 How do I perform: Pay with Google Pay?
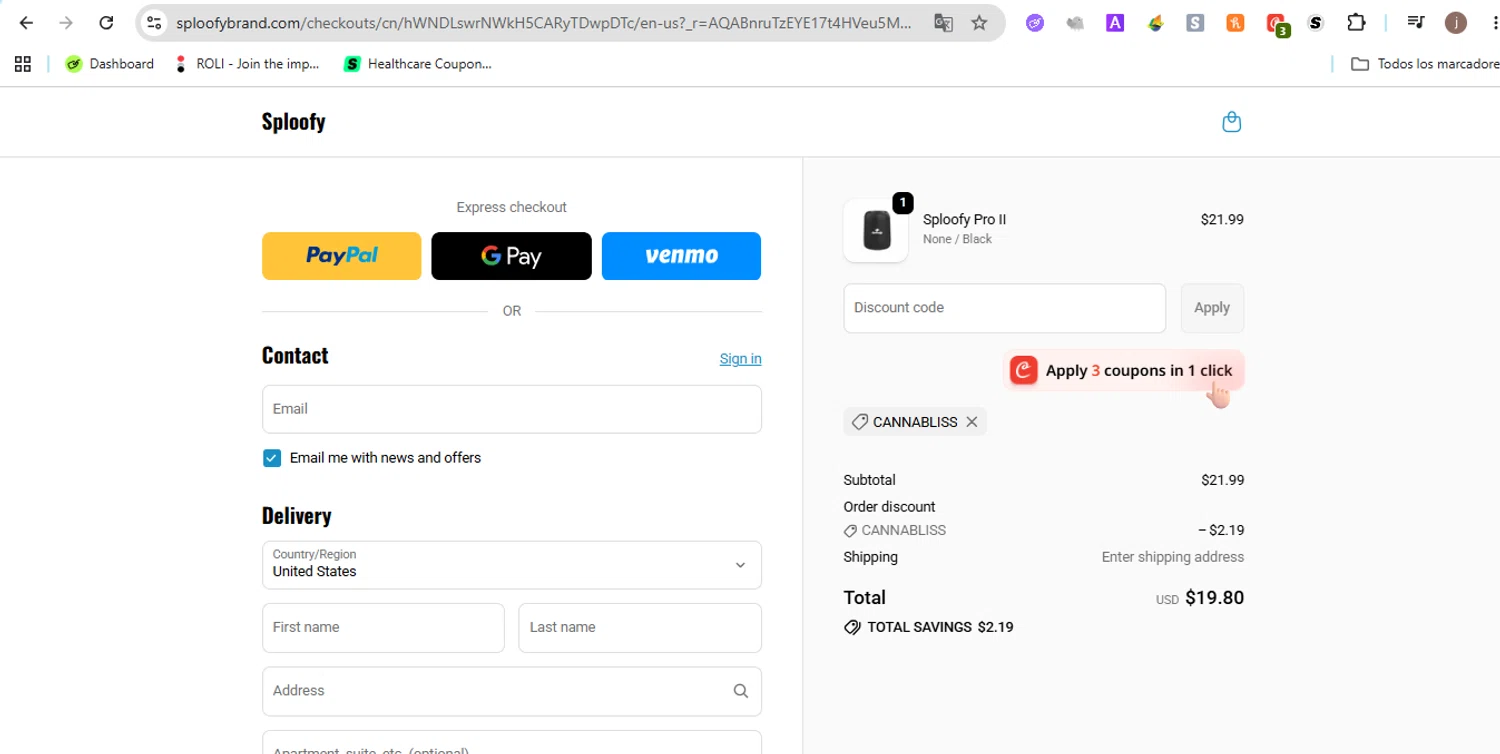511,256
